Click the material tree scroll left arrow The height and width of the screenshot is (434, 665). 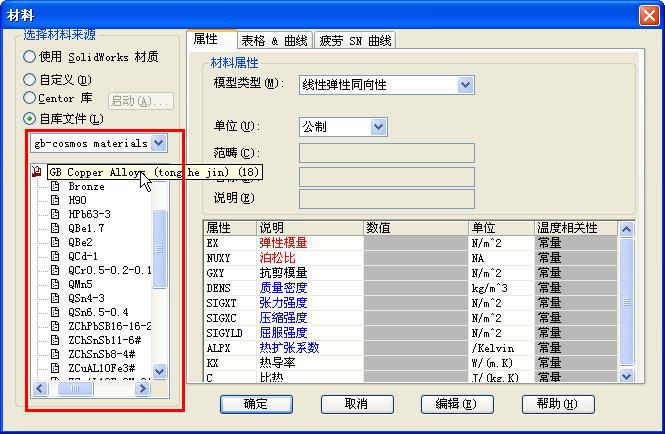(40, 388)
